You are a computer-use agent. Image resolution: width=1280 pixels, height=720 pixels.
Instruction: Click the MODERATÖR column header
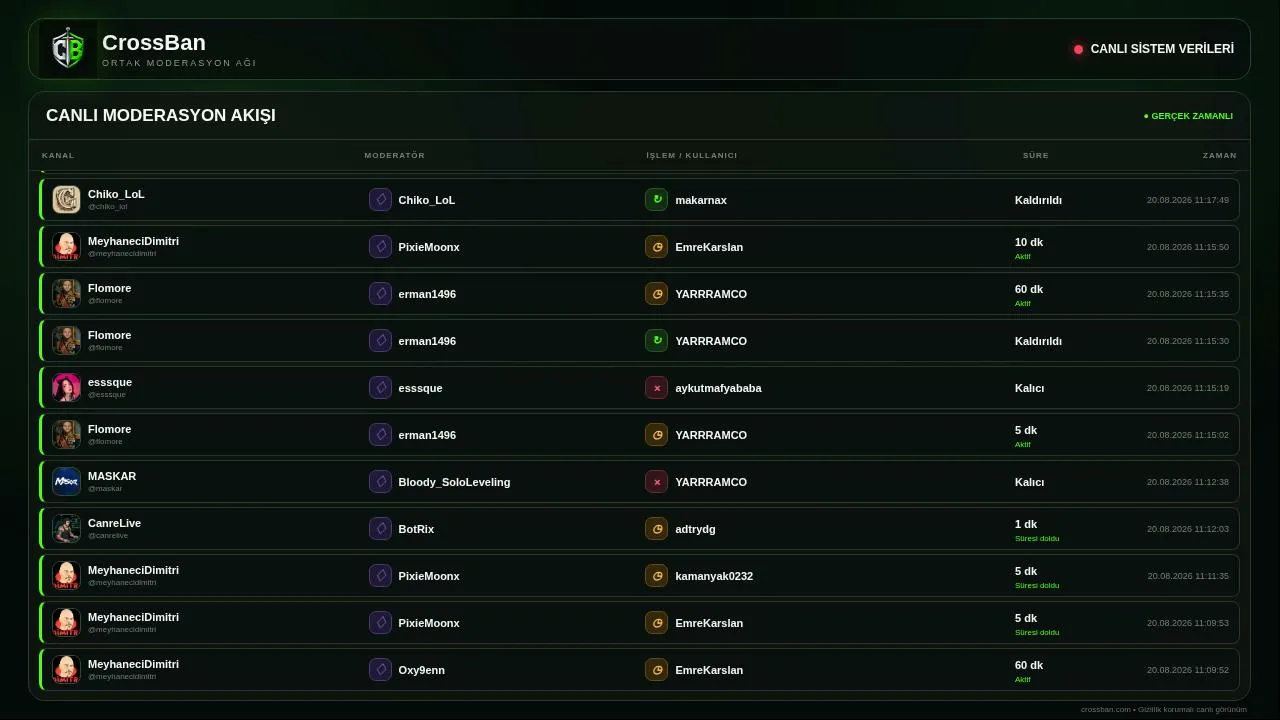(395, 155)
